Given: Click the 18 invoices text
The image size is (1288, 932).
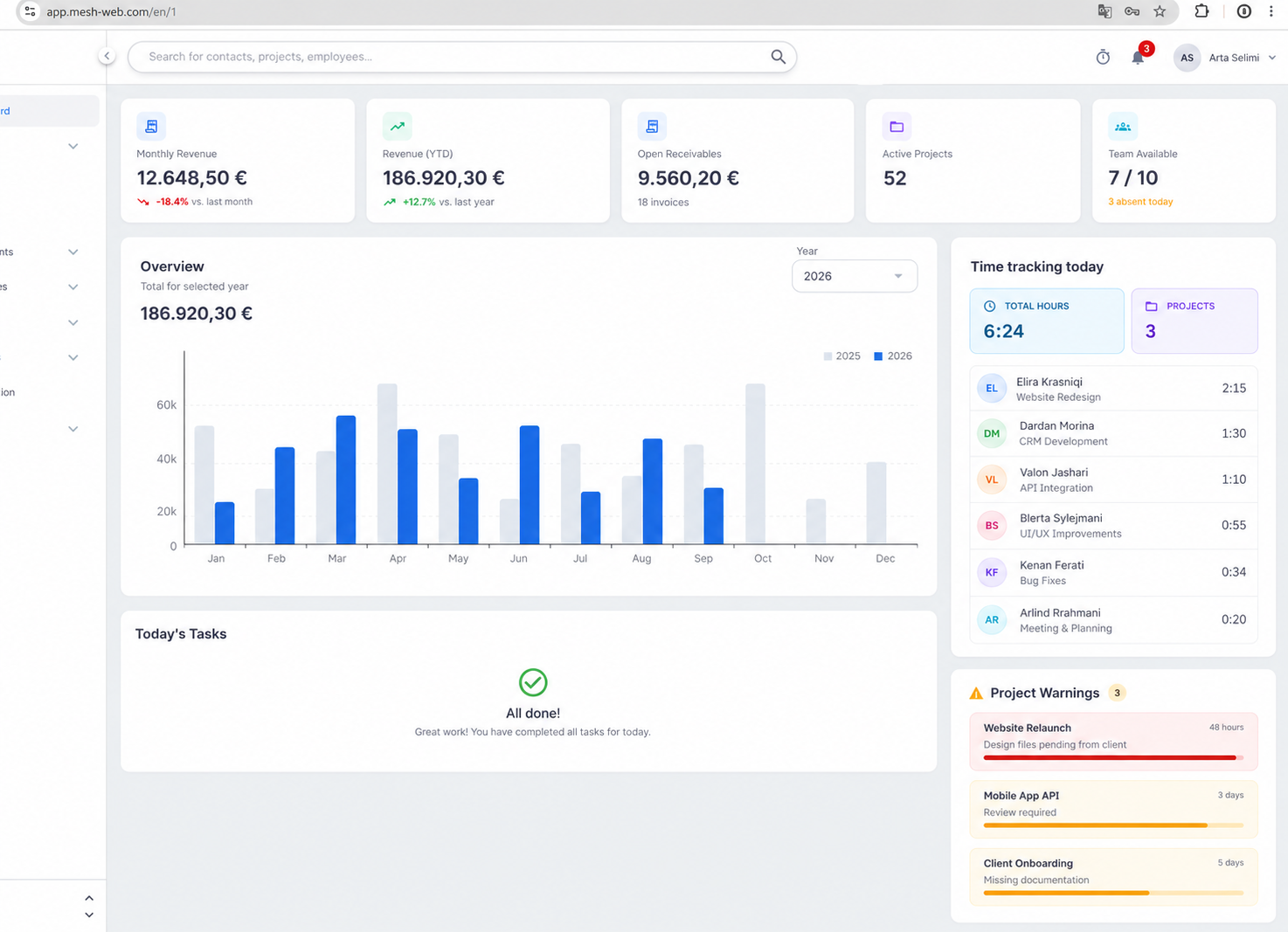Looking at the screenshot, I should [663, 203].
